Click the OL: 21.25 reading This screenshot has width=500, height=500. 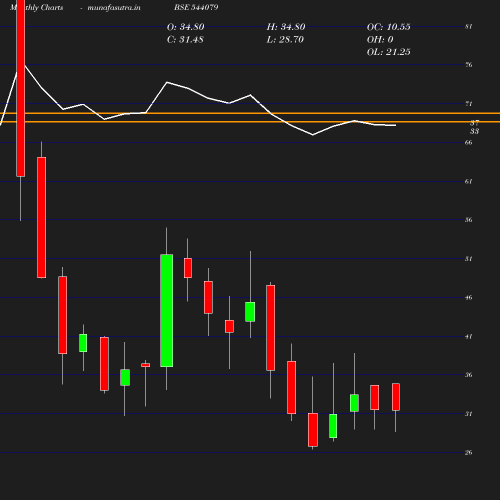point(388,52)
